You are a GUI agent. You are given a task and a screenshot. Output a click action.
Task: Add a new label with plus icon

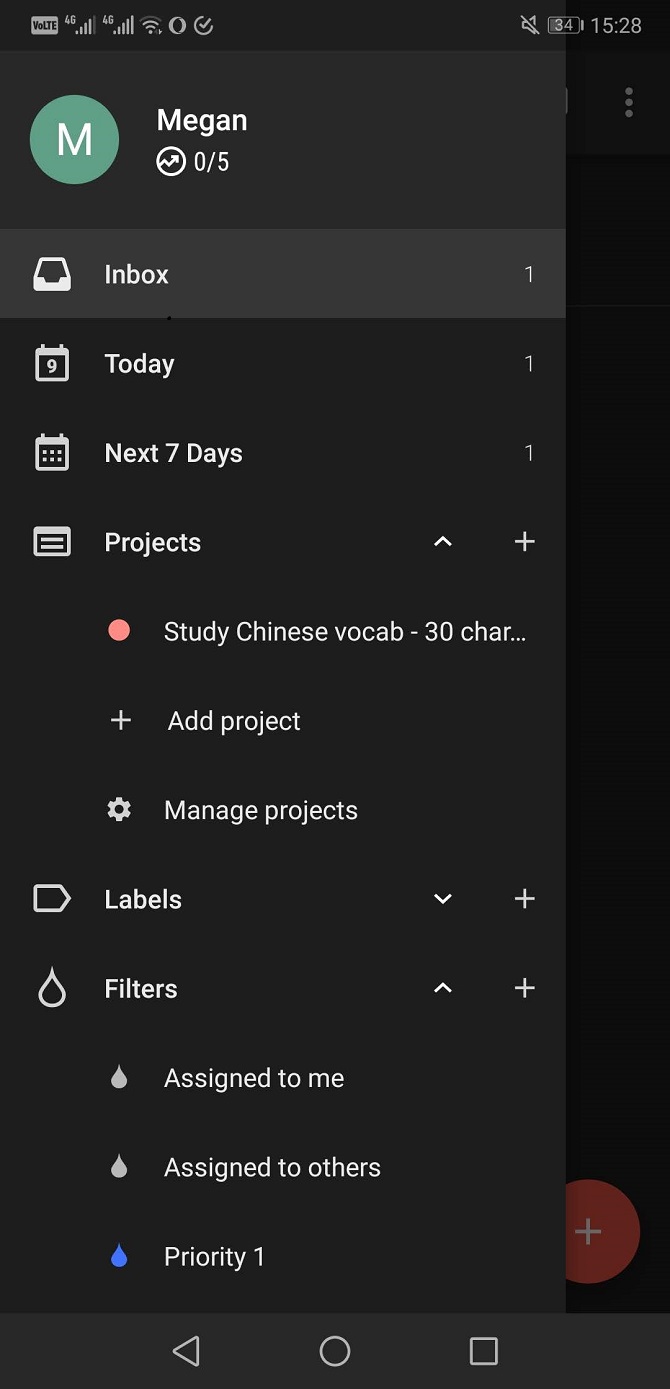pos(524,899)
